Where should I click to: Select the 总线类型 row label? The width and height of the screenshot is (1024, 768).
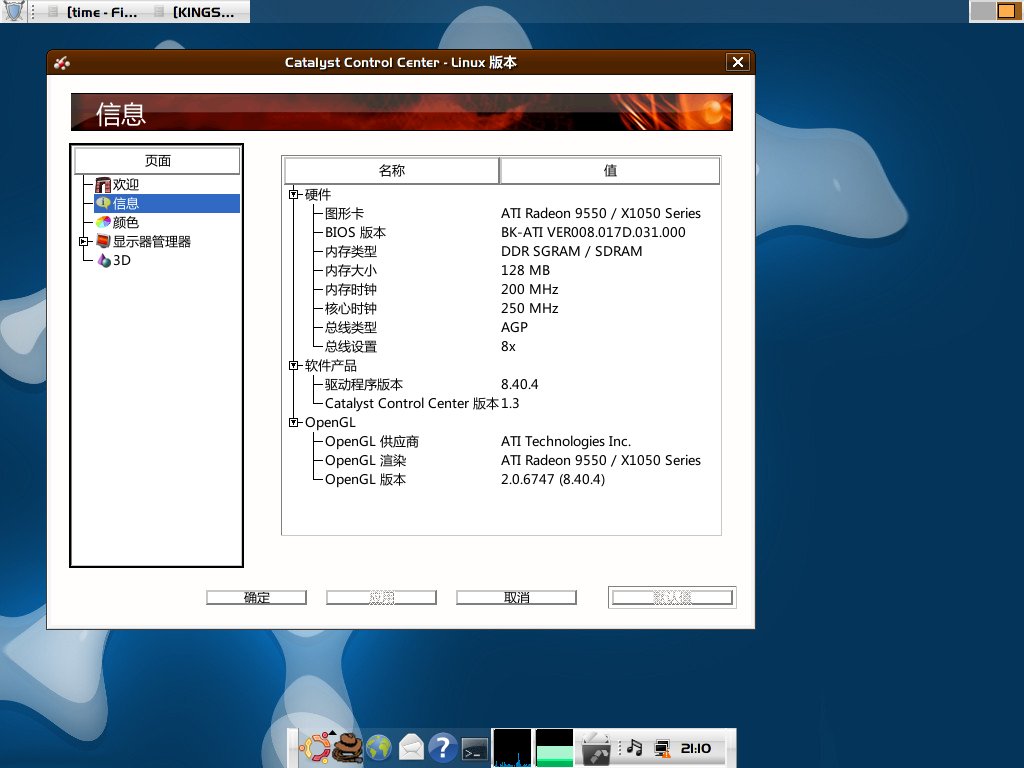click(x=351, y=327)
